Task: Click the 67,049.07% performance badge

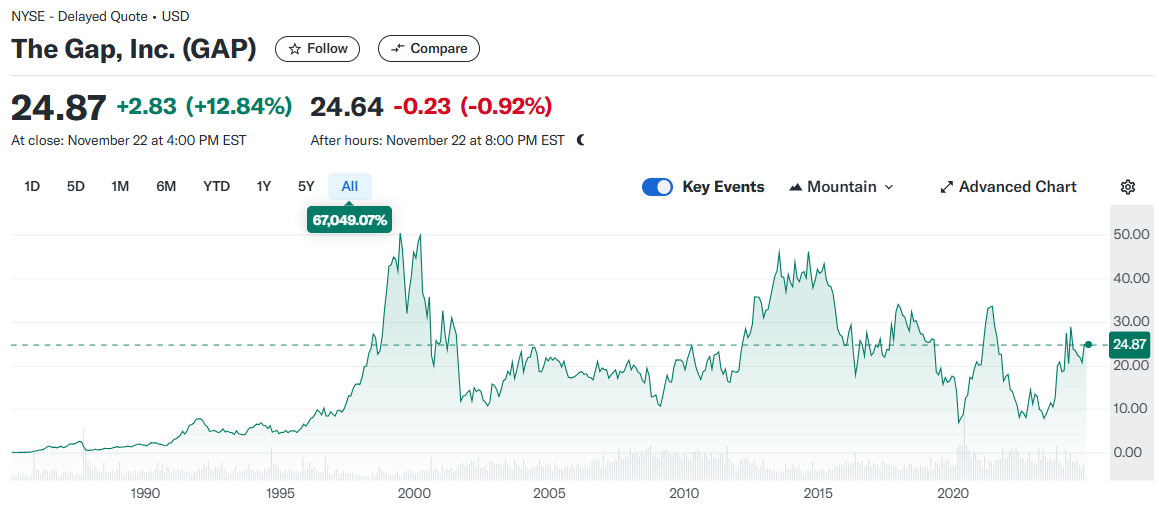Action: [350, 220]
